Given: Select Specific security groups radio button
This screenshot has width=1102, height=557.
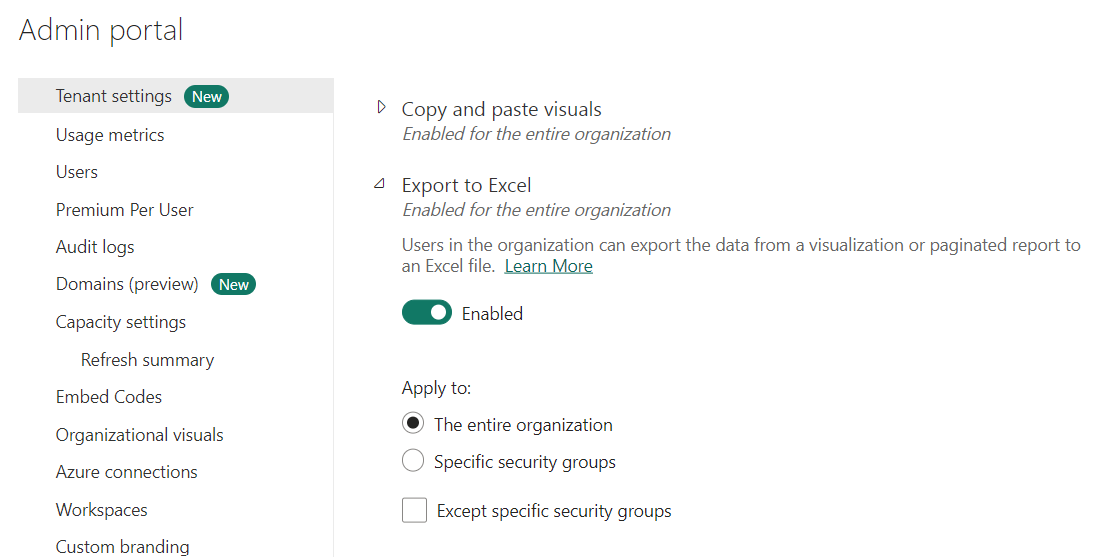Looking at the screenshot, I should [x=413, y=460].
